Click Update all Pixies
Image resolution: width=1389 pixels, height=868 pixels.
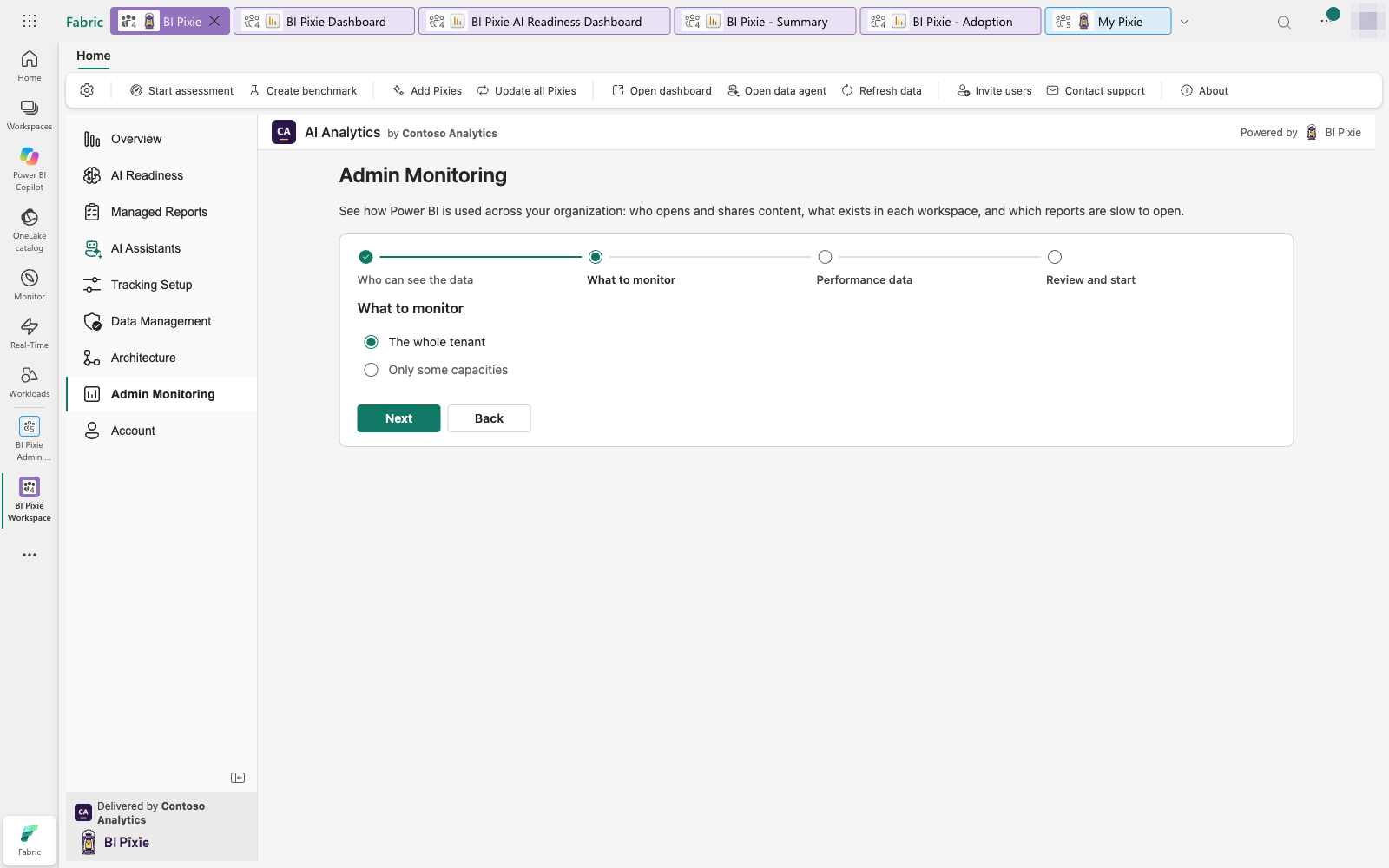[x=526, y=90]
